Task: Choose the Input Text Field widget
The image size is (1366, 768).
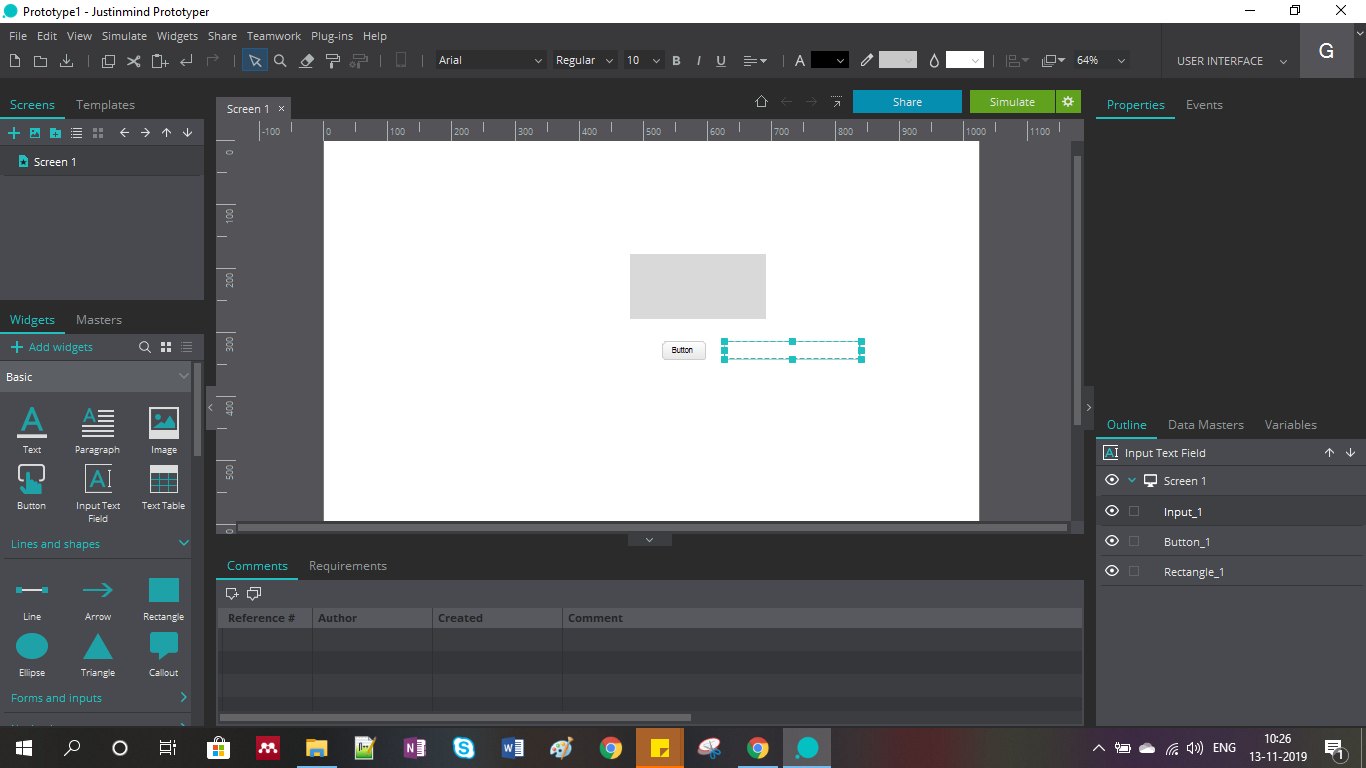Action: click(98, 480)
